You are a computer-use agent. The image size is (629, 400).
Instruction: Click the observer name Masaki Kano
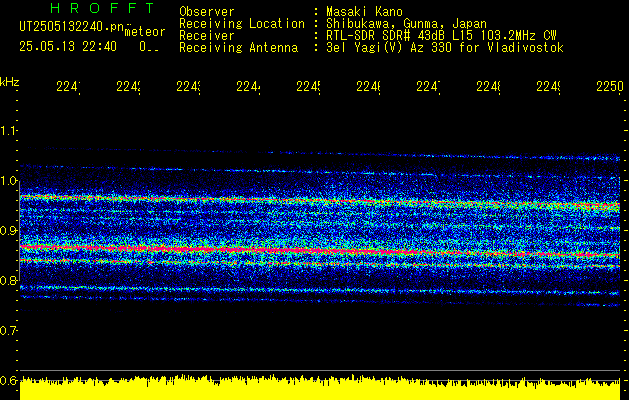pos(364,11)
